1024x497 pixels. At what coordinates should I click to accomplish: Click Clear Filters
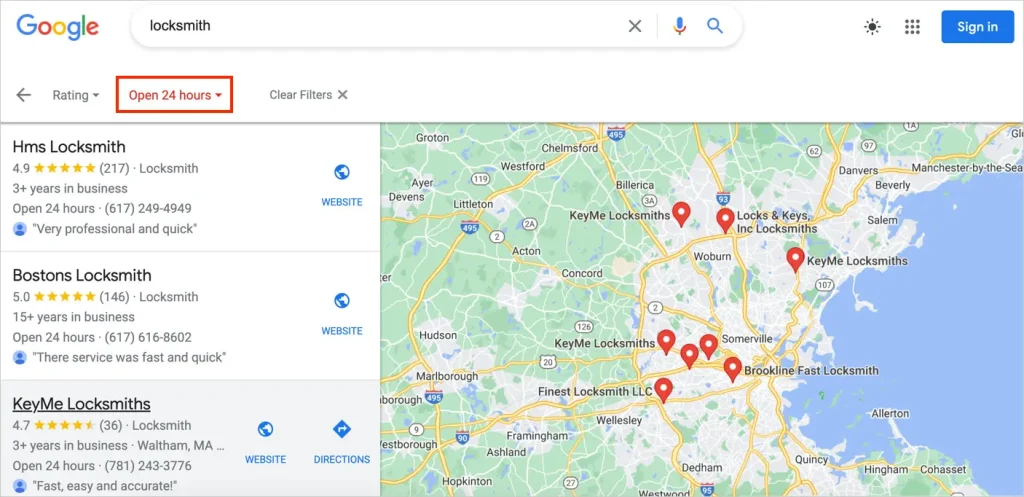tap(308, 95)
